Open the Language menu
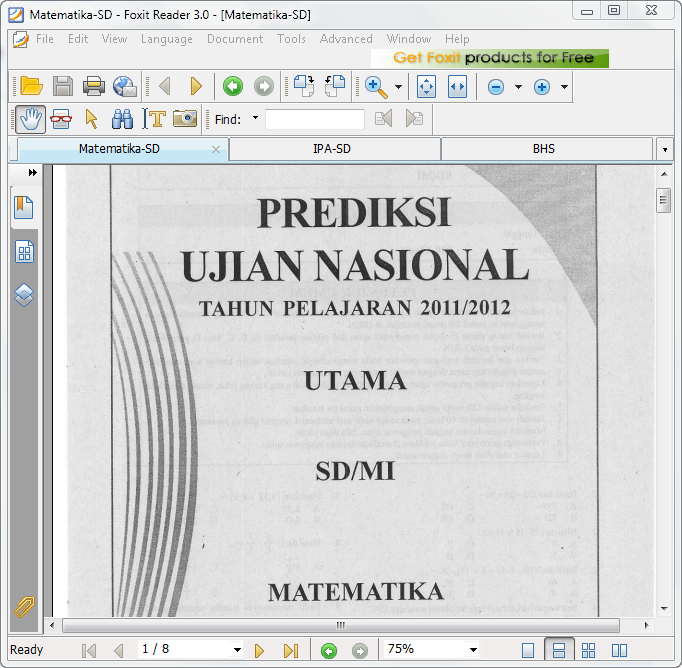This screenshot has width=682, height=668. 167,39
